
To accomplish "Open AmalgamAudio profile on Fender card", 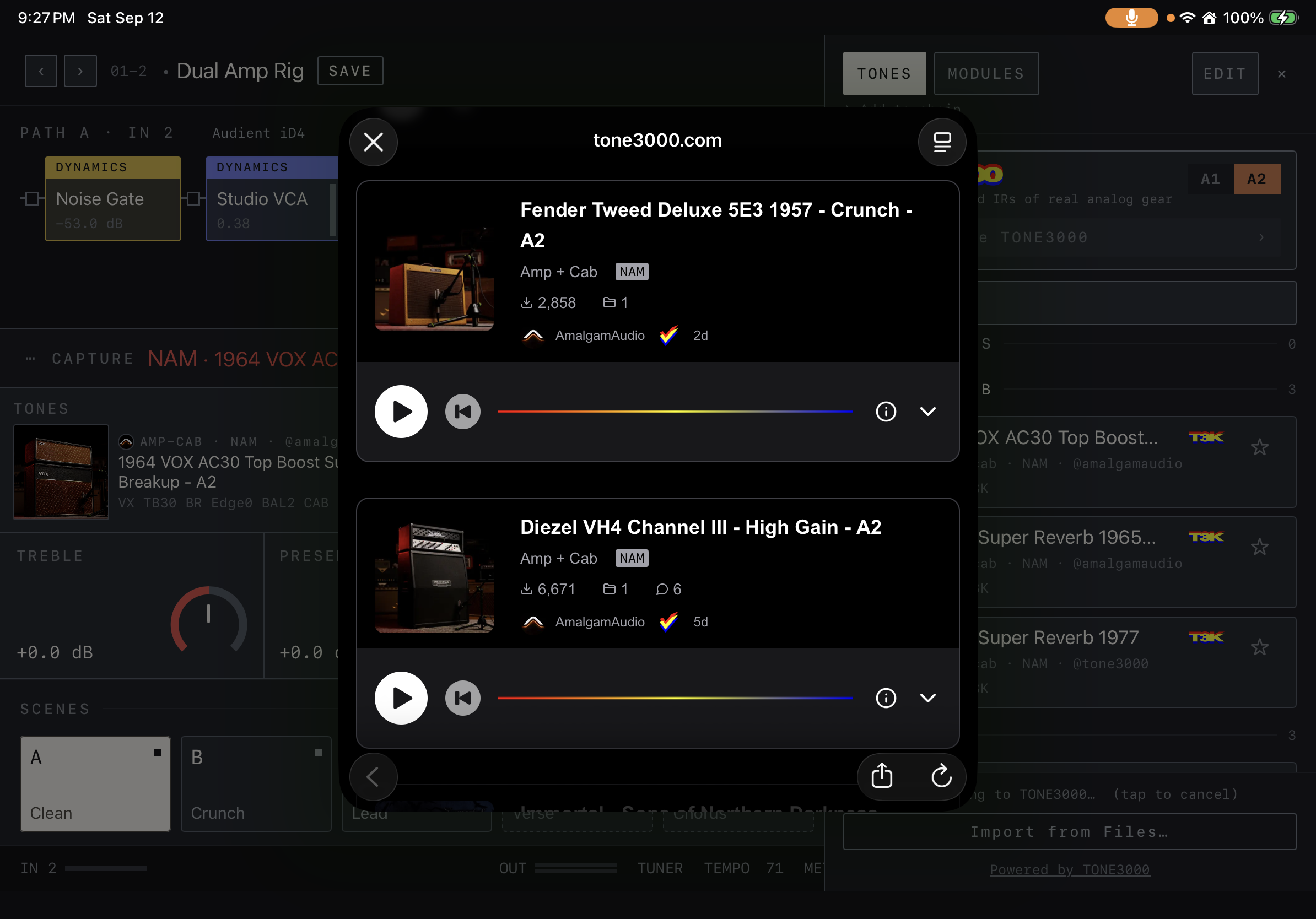I will (599, 336).
